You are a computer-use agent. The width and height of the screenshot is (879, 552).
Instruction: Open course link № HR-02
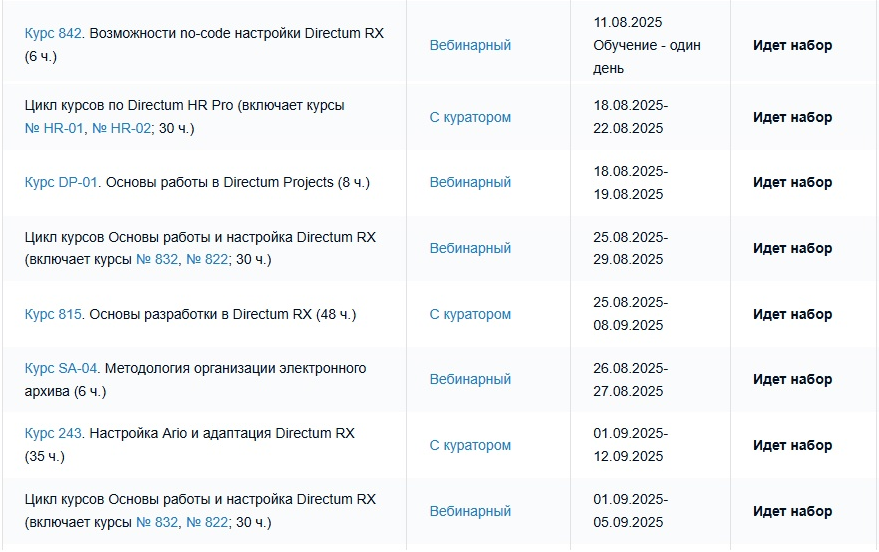121,128
